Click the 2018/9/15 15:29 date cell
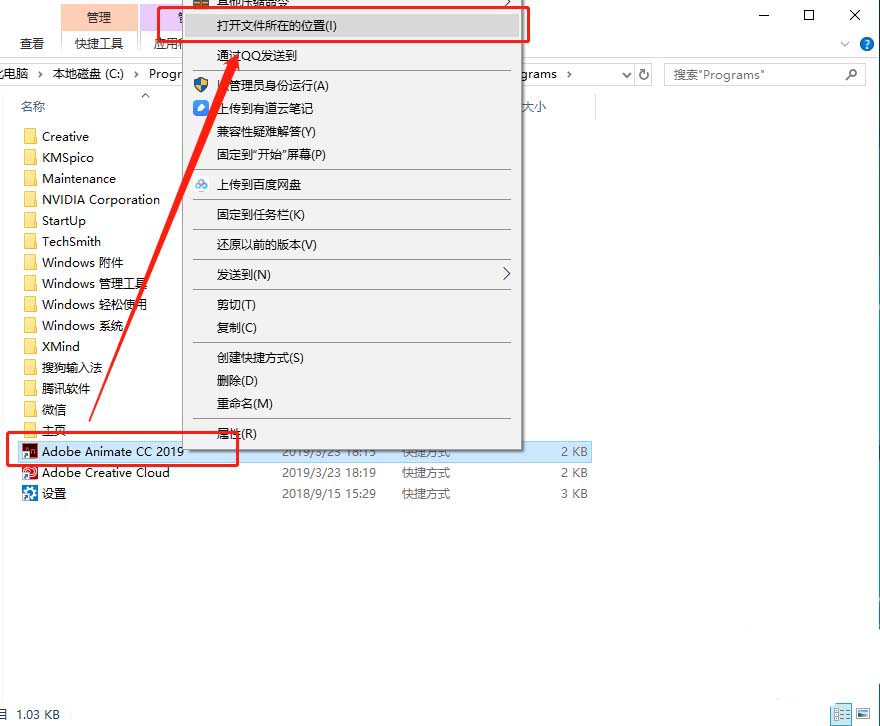The width and height of the screenshot is (880, 726). 329,494
